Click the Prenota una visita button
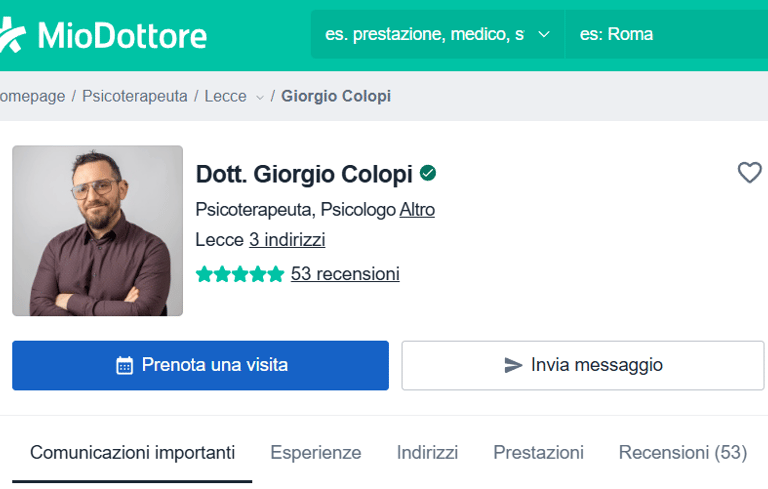Image resolution: width=768 pixels, height=489 pixels. click(x=200, y=366)
